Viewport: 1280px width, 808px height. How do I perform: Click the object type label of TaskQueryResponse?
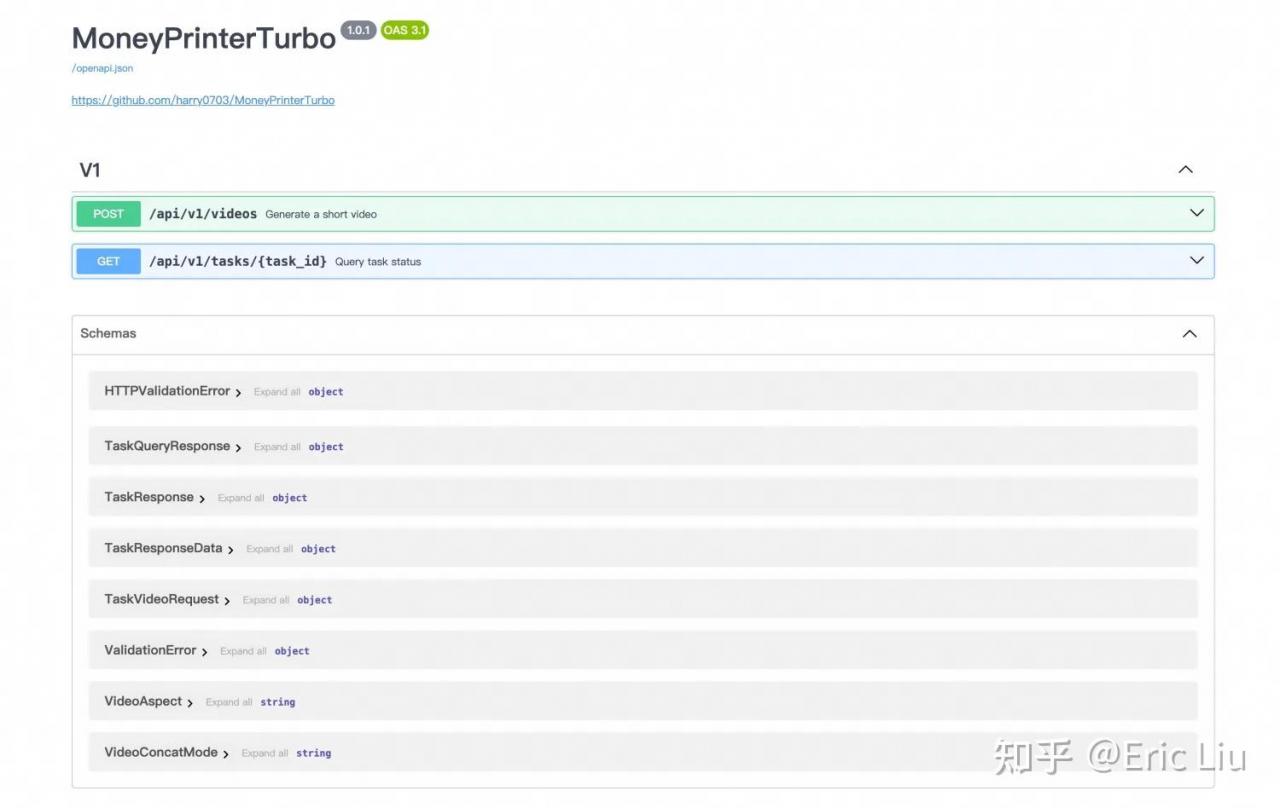coord(326,447)
